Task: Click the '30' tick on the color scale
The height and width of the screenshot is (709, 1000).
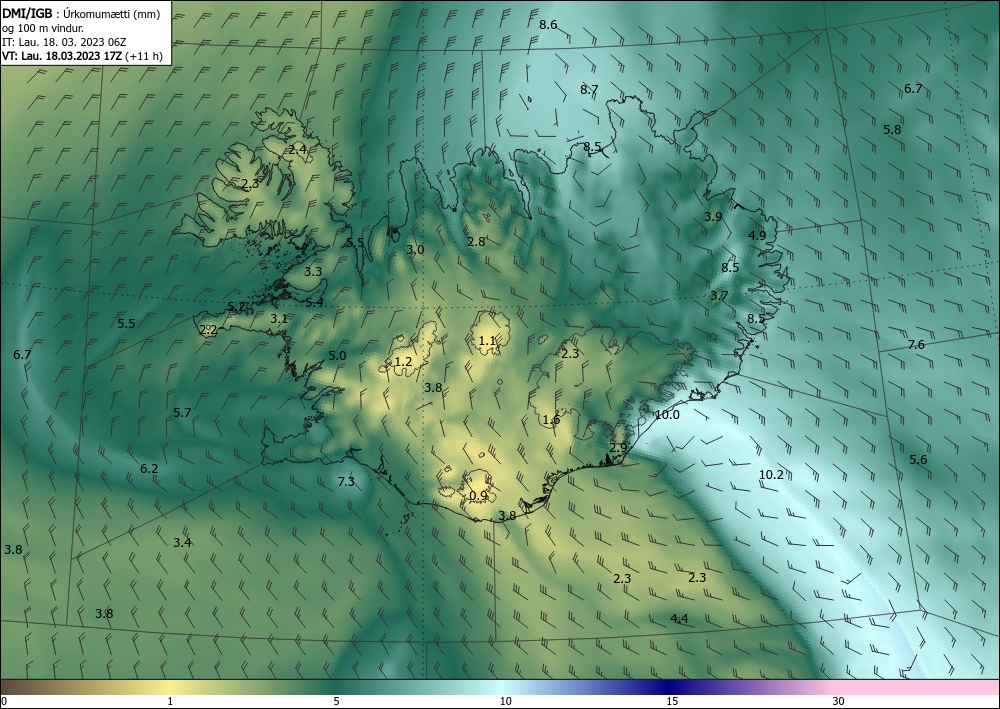Action: tap(839, 702)
